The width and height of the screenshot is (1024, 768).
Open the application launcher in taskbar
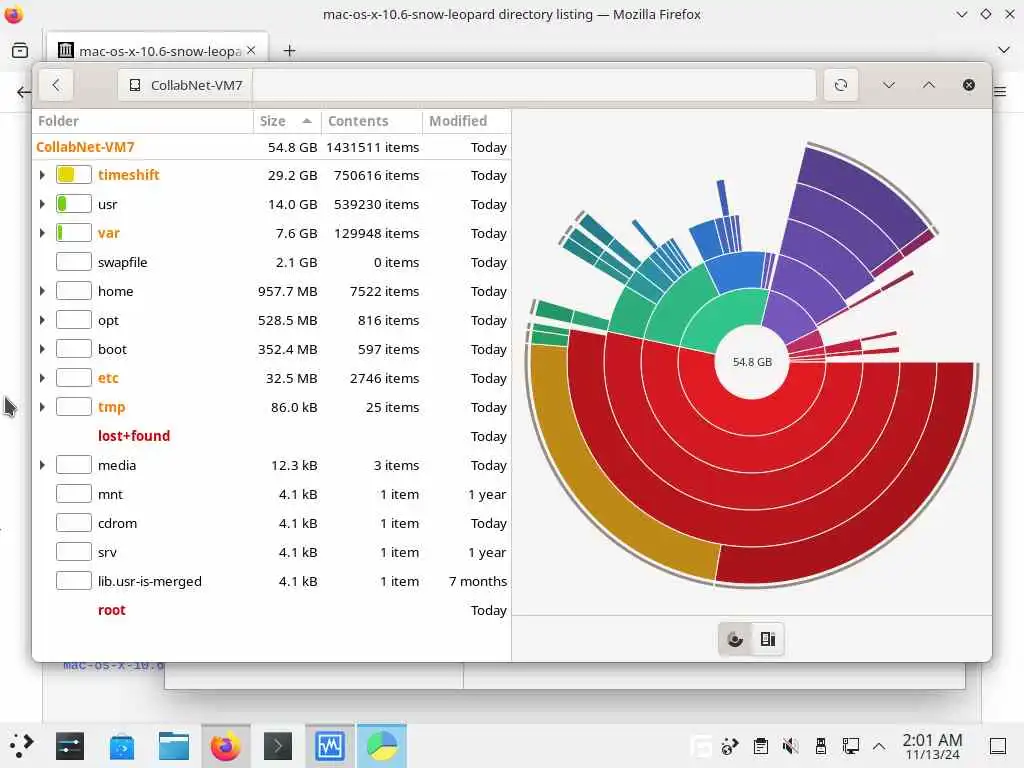point(21,745)
